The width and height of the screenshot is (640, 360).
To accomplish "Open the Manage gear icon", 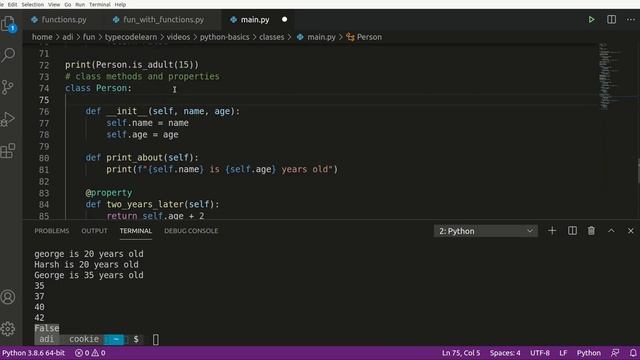I will pos(8,329).
